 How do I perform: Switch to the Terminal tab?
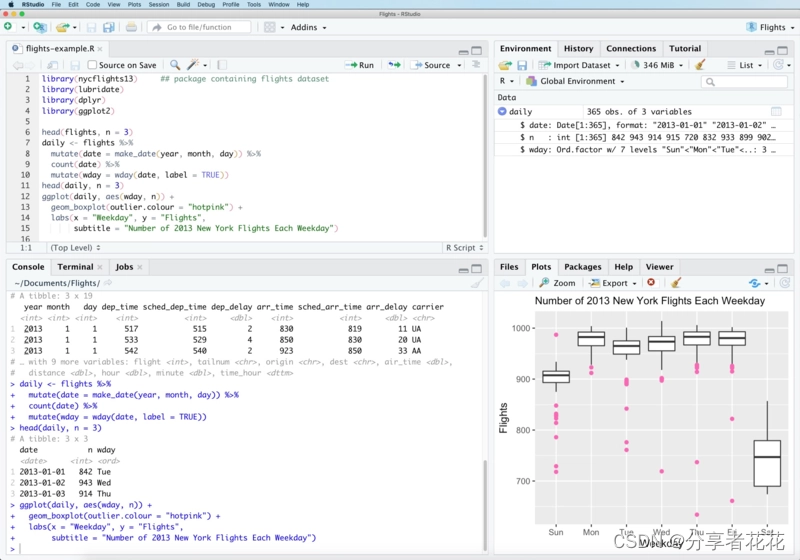tap(75, 267)
